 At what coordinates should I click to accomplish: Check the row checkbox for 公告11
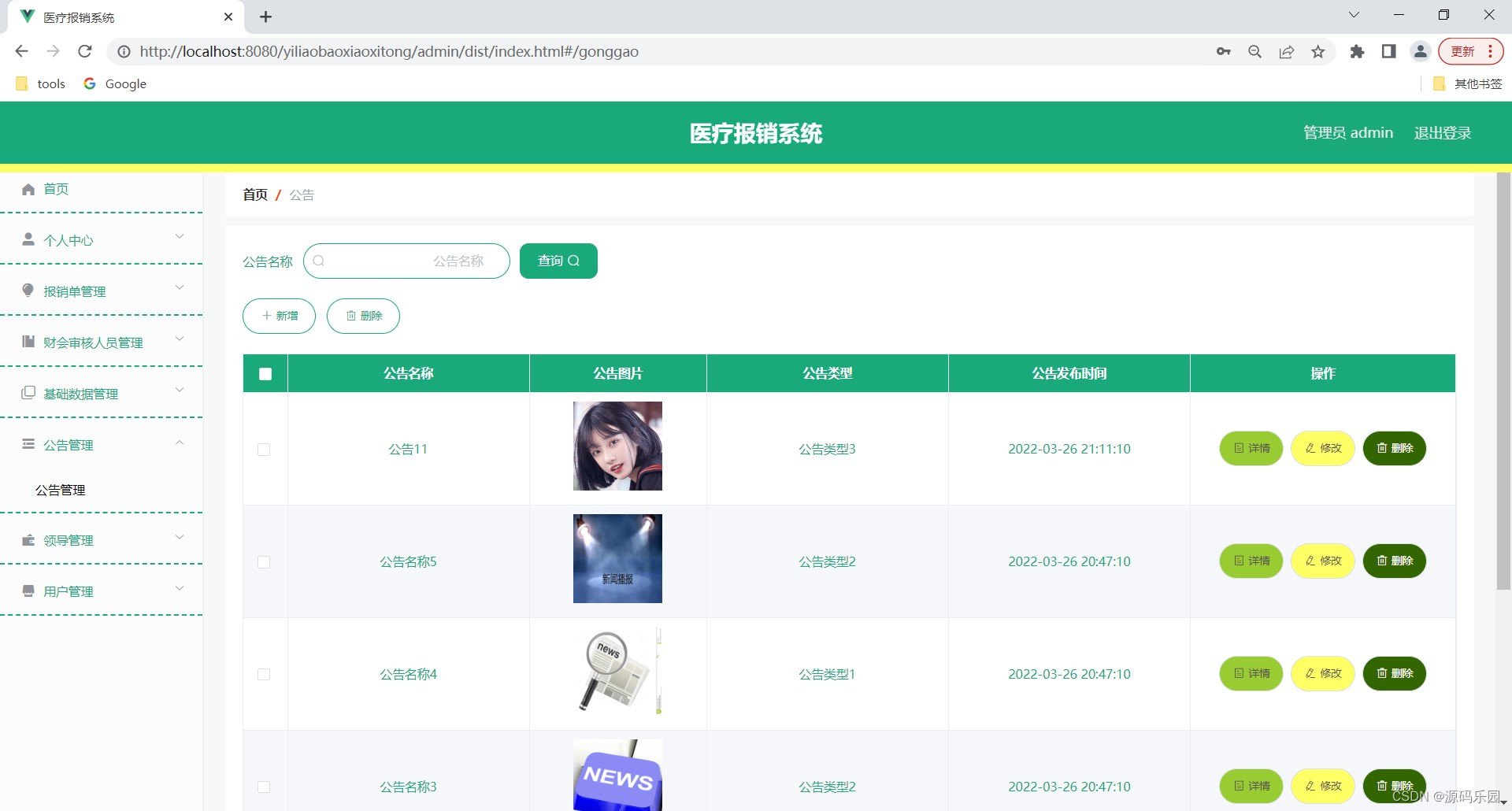coord(264,450)
